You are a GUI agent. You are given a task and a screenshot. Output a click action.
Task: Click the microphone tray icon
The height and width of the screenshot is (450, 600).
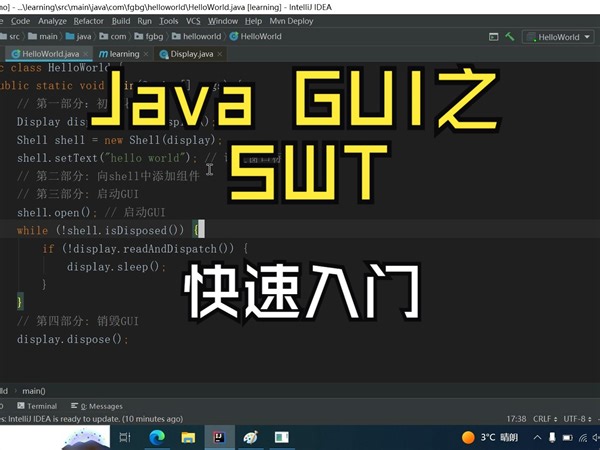click(552, 437)
